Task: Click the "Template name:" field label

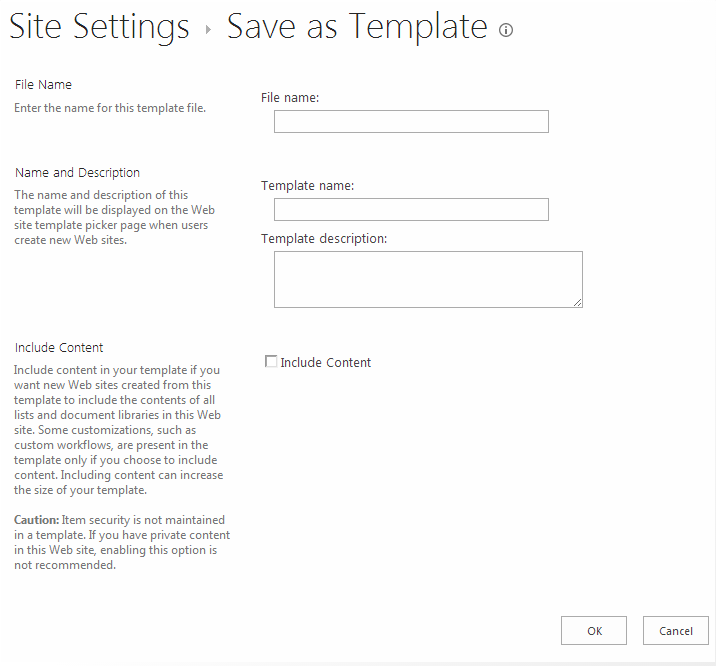Action: pos(308,186)
